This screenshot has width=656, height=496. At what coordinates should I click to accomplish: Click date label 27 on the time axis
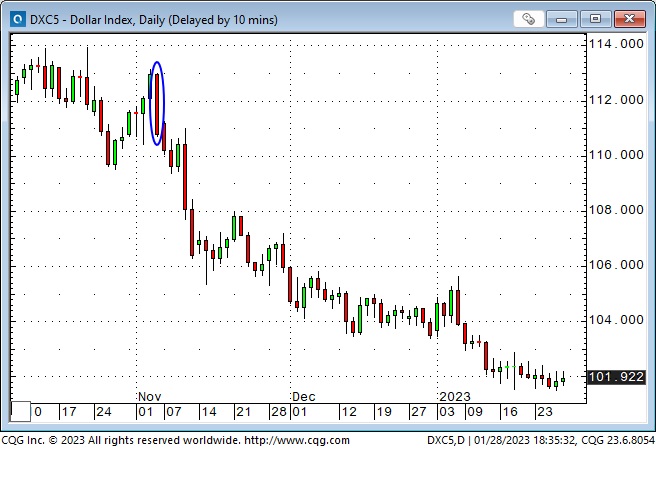tap(418, 412)
